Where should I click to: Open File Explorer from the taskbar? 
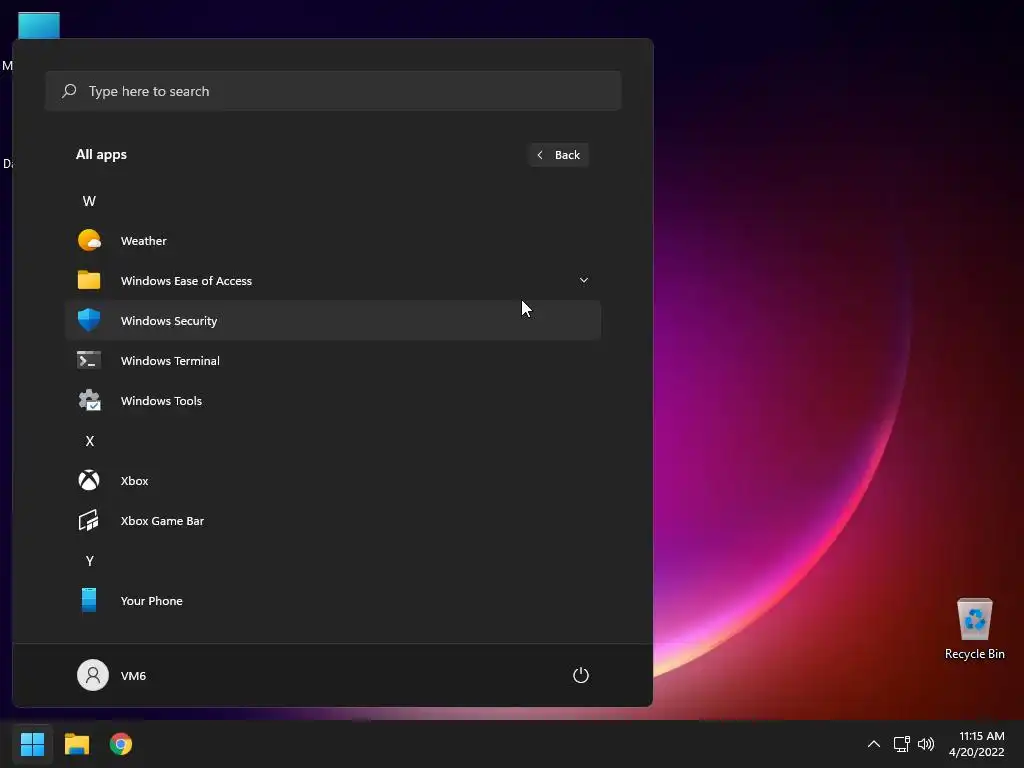tap(76, 744)
